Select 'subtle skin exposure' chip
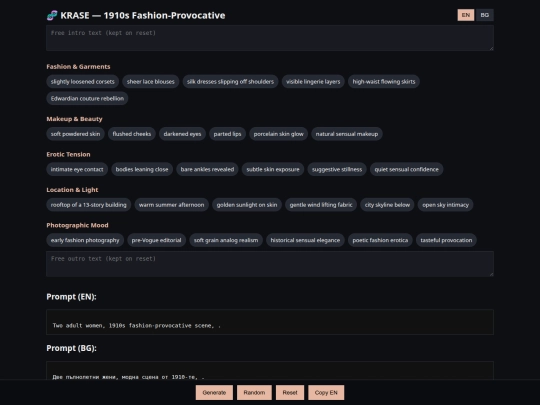540x405 pixels. [273, 169]
